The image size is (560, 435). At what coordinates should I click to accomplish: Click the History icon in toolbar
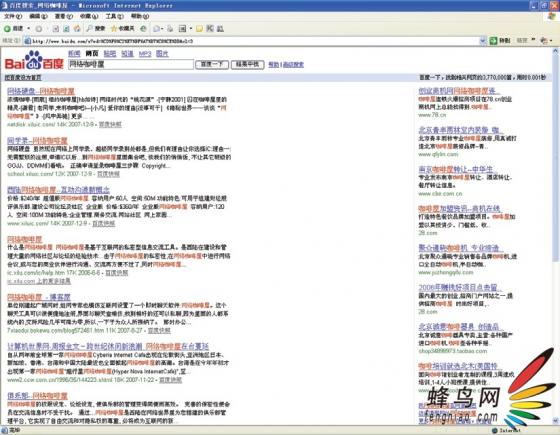pyautogui.click(x=143, y=29)
